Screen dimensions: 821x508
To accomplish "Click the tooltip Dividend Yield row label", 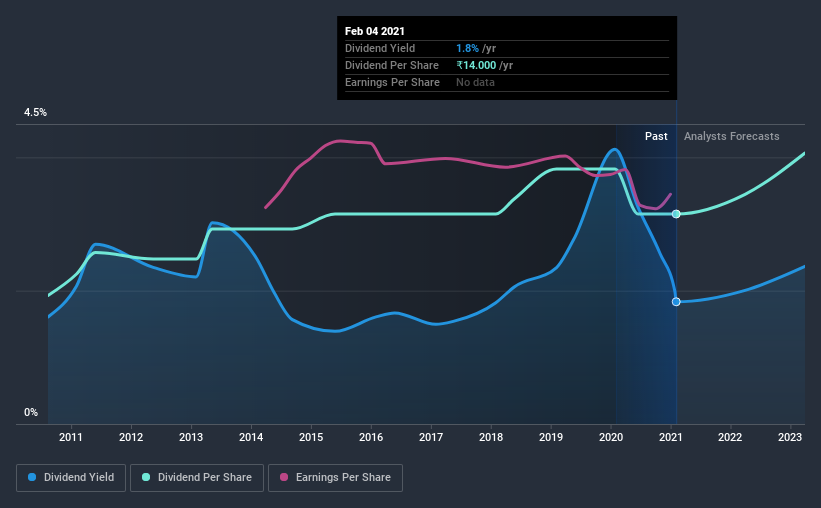I will pyautogui.click(x=380, y=48).
